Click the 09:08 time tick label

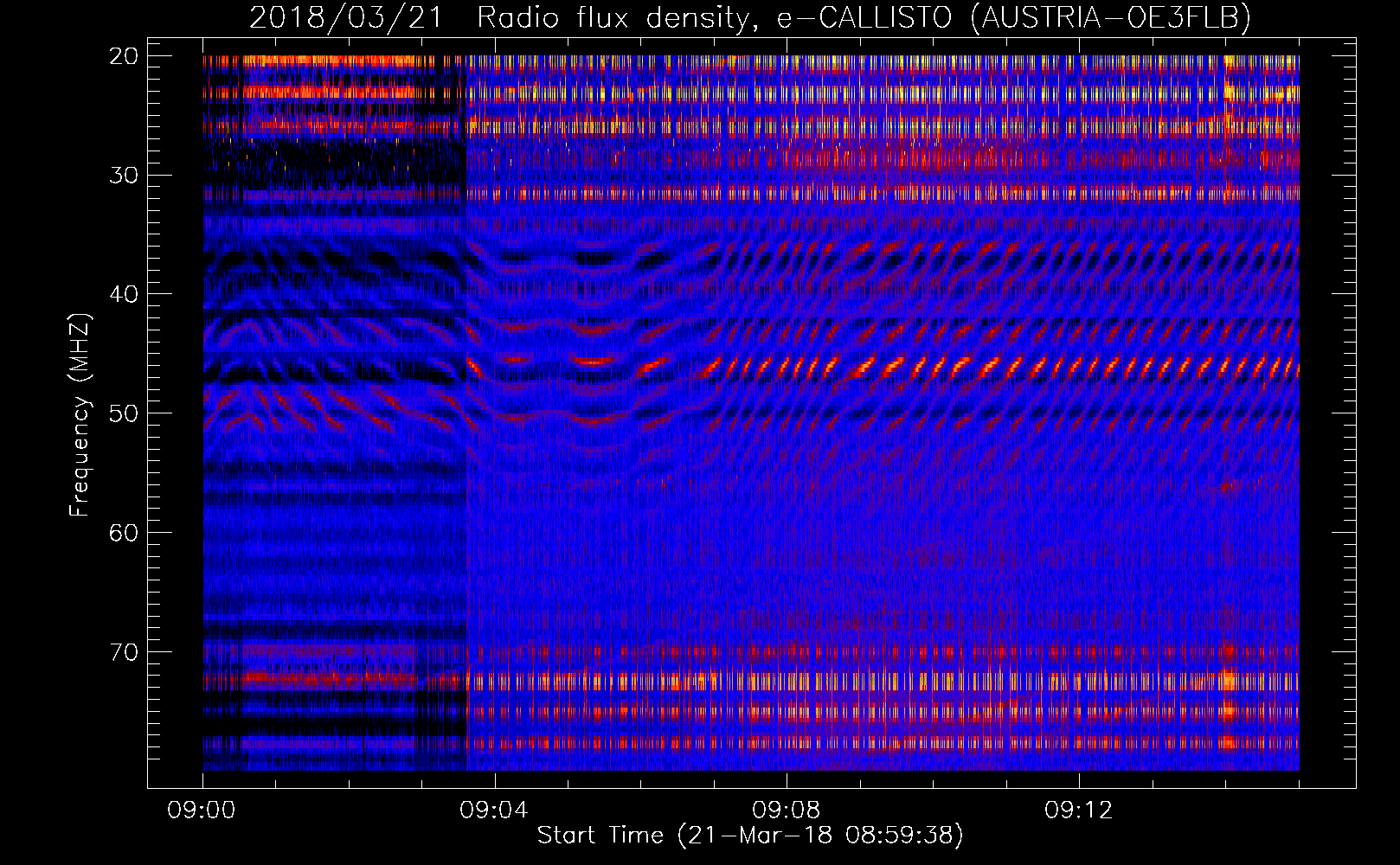pyautogui.click(x=787, y=811)
